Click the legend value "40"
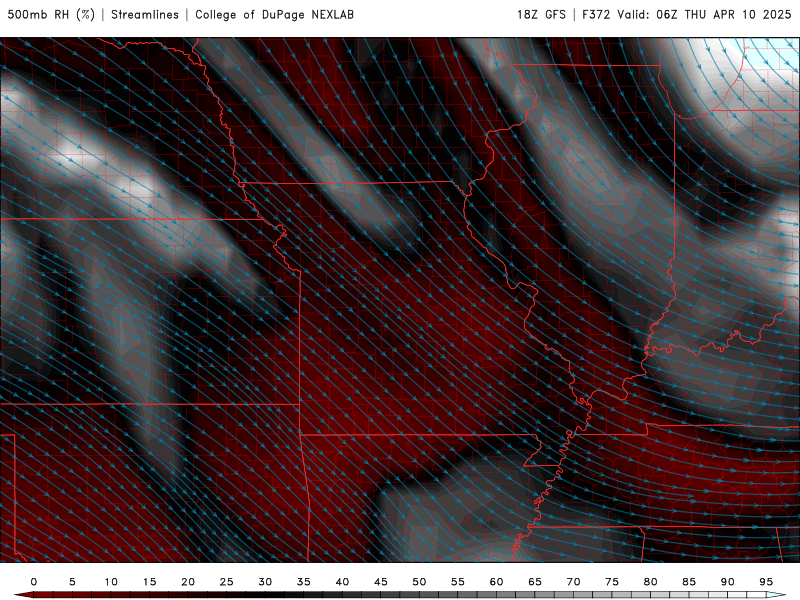 342,582
